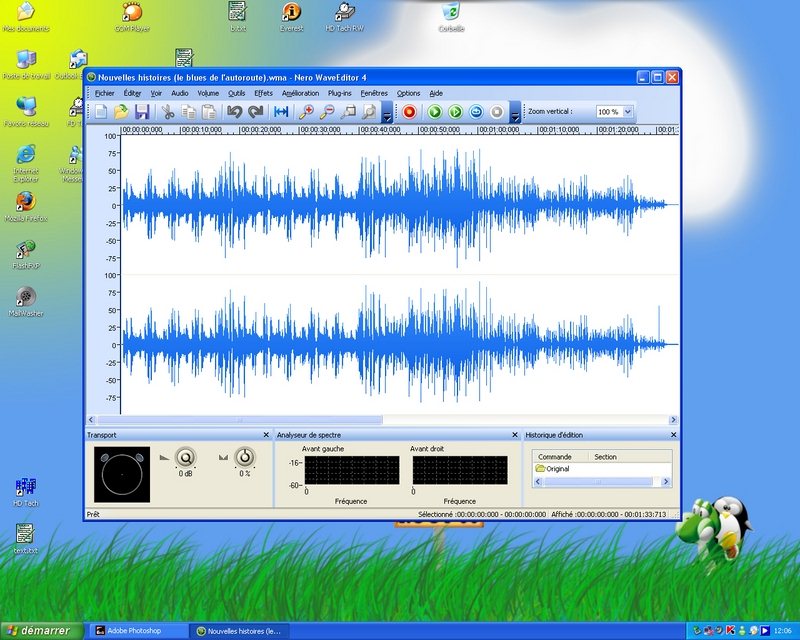Expand the transport toolbar overflow arrow
Viewport: 800px width, 640px height.
515,112
